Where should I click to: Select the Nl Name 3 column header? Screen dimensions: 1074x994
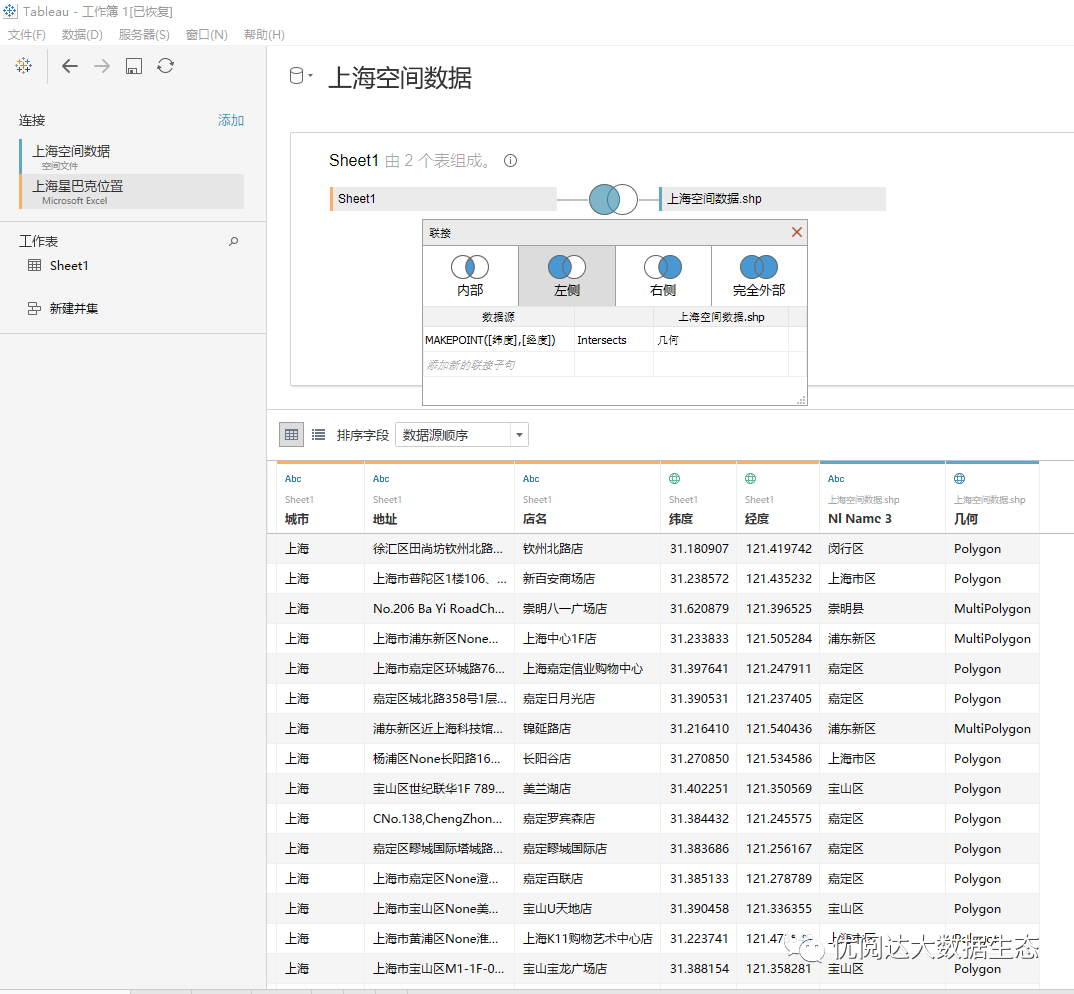860,519
